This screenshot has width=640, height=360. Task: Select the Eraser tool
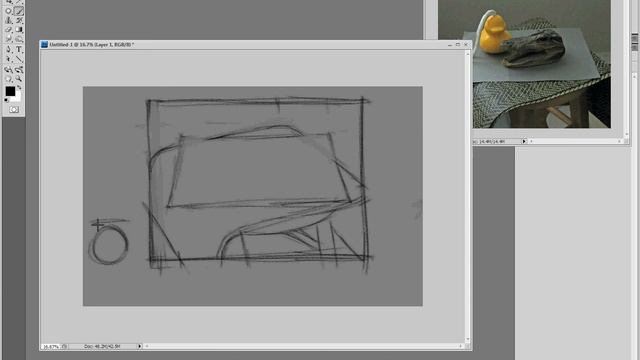click(8, 30)
